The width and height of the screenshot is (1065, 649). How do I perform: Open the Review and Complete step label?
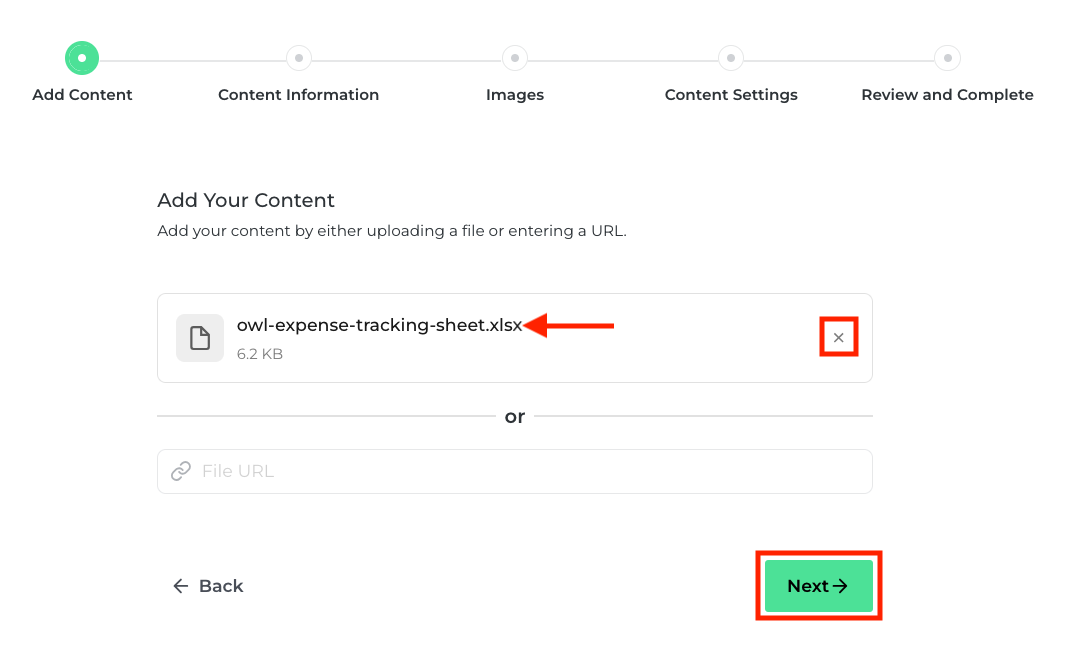pos(947,95)
